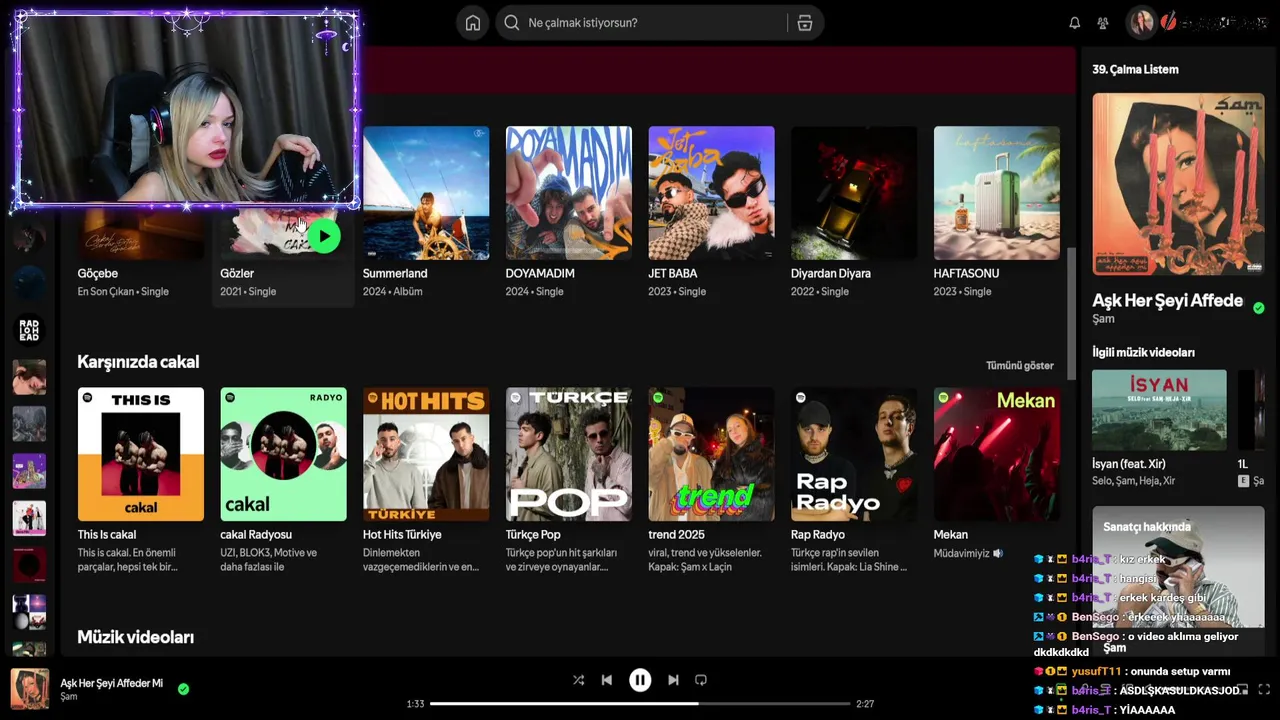This screenshot has width=1280, height=720.
Task: Skip to next track
Action: [673, 680]
